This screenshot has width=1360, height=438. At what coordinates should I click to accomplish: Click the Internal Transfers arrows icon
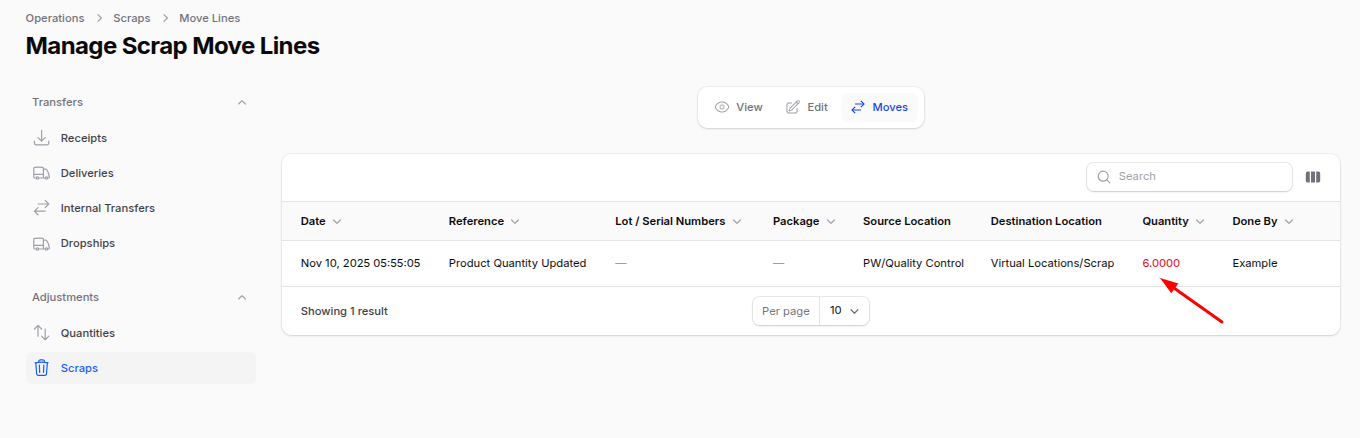pyautogui.click(x=42, y=208)
